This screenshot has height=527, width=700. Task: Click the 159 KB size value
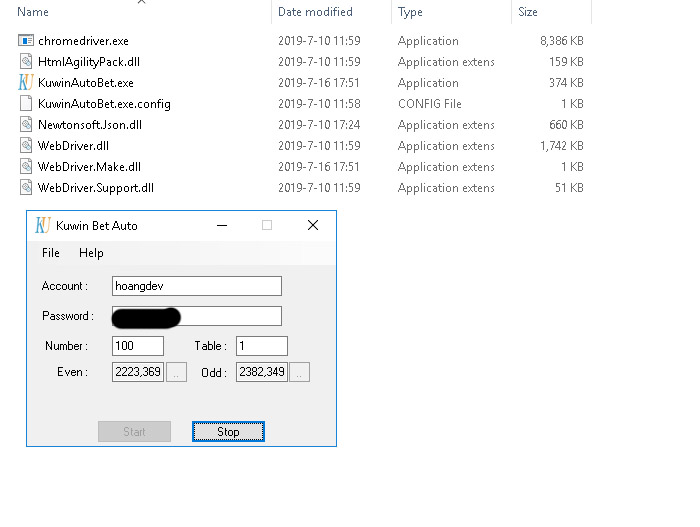click(x=566, y=62)
